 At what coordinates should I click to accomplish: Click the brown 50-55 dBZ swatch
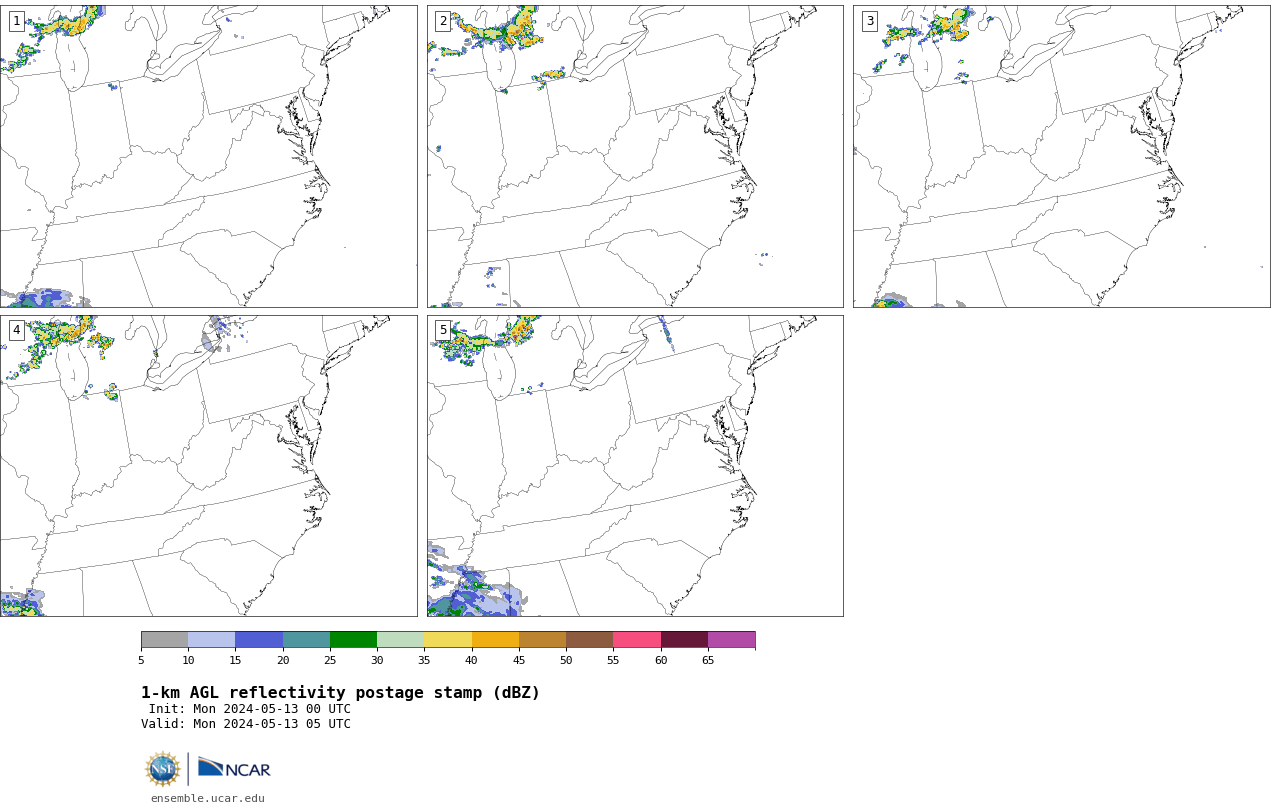[589, 640]
